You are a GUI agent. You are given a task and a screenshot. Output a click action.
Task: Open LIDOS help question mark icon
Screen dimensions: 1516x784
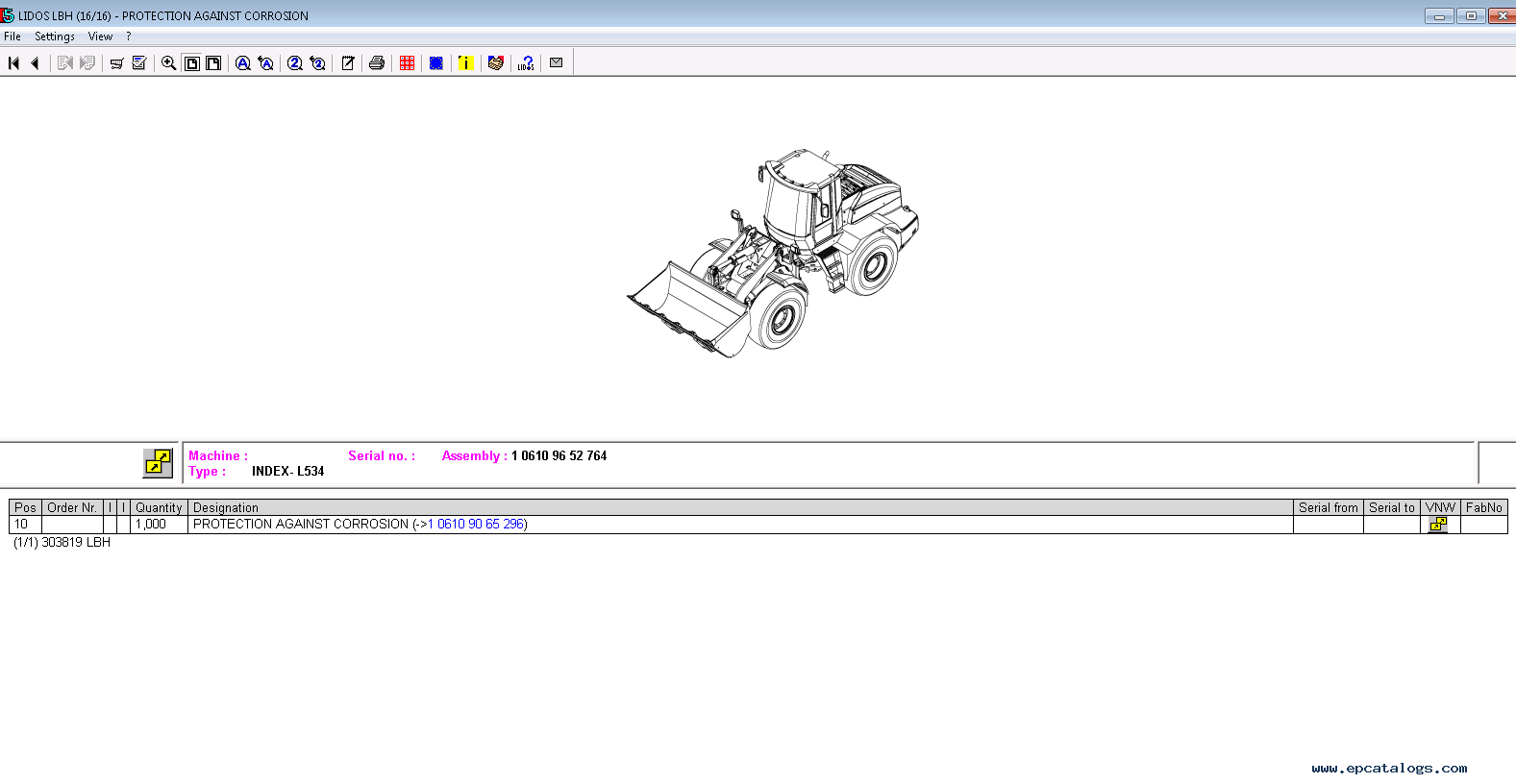coord(526,63)
